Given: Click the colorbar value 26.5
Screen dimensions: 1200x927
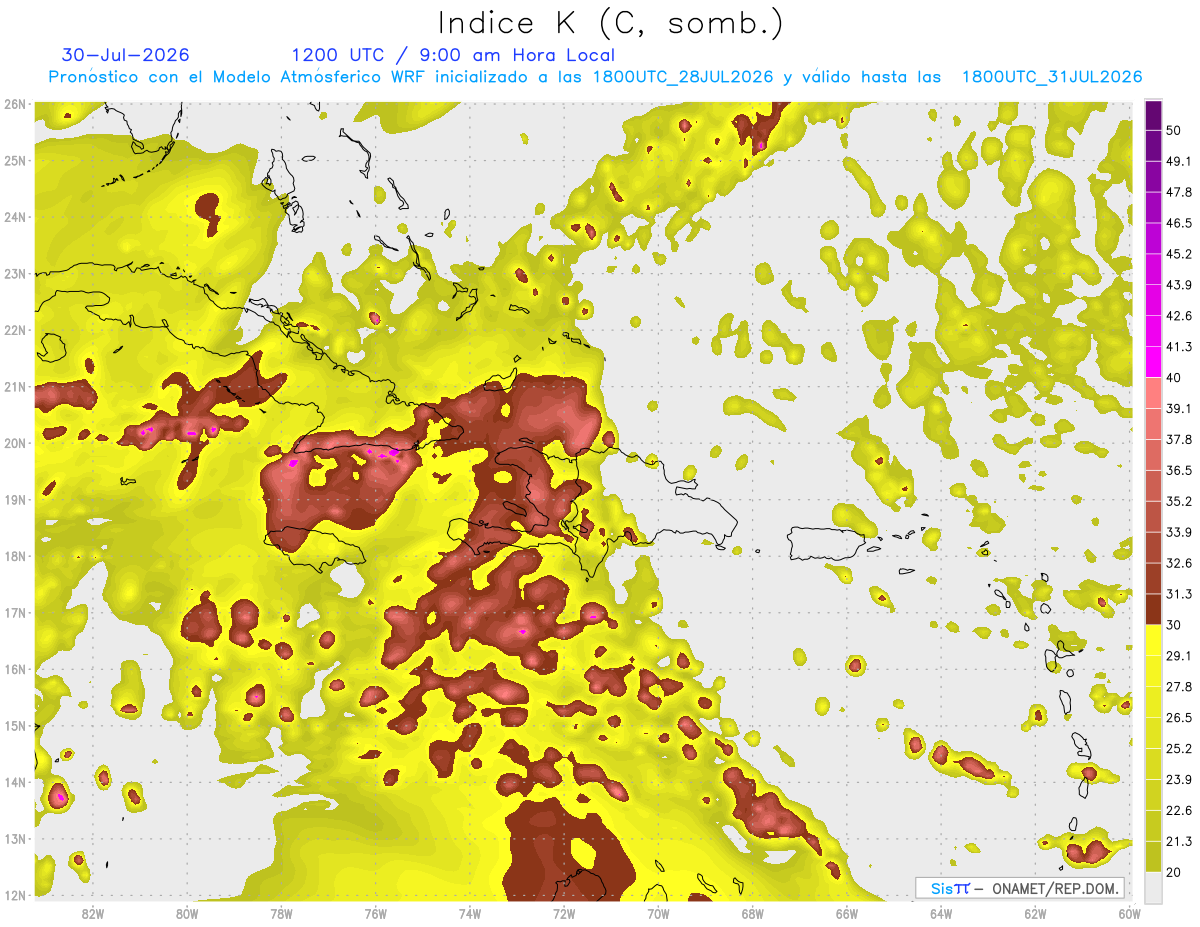Looking at the screenshot, I should [x=1179, y=717].
